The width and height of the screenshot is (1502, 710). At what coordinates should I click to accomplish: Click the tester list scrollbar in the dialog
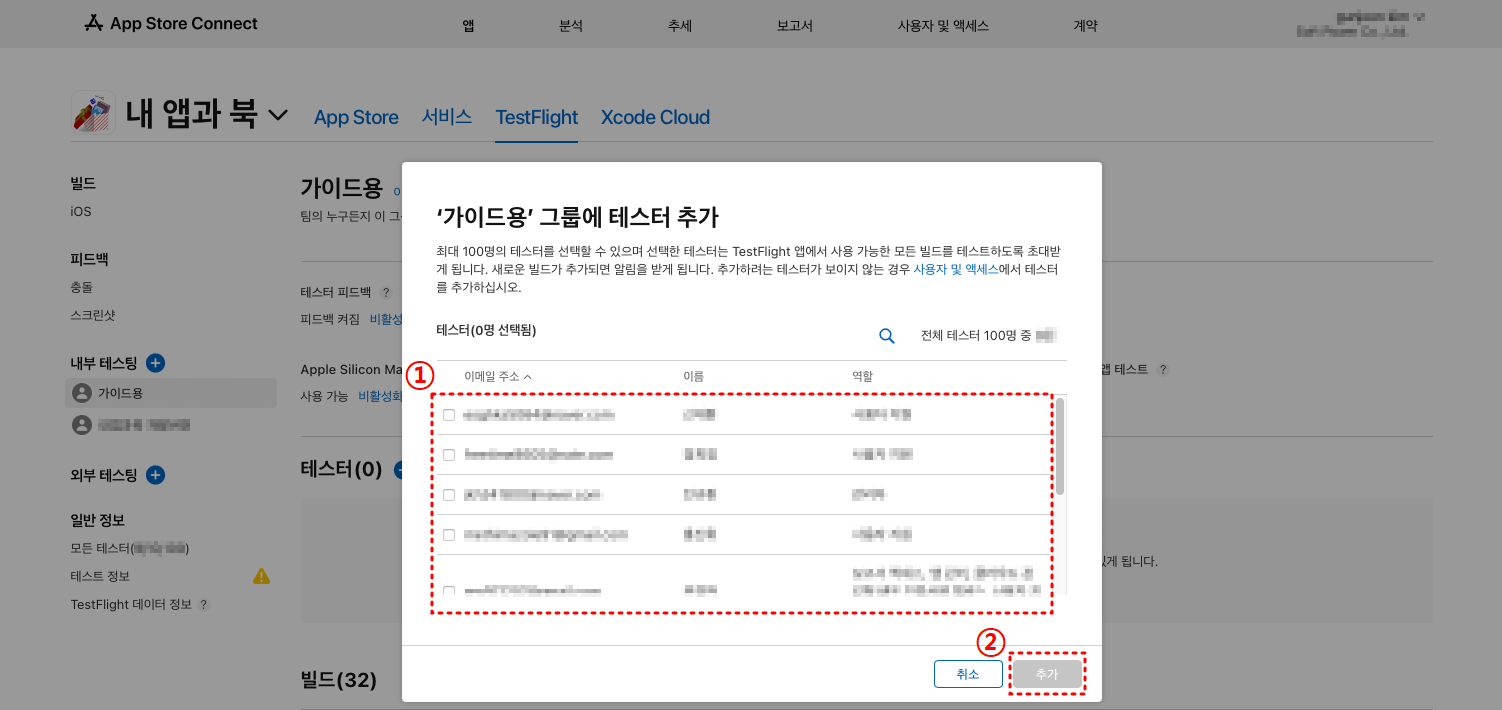tap(1060, 446)
